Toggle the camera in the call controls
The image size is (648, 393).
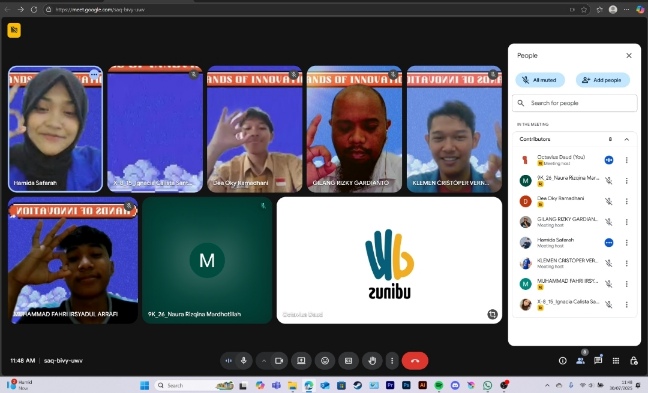coord(279,361)
